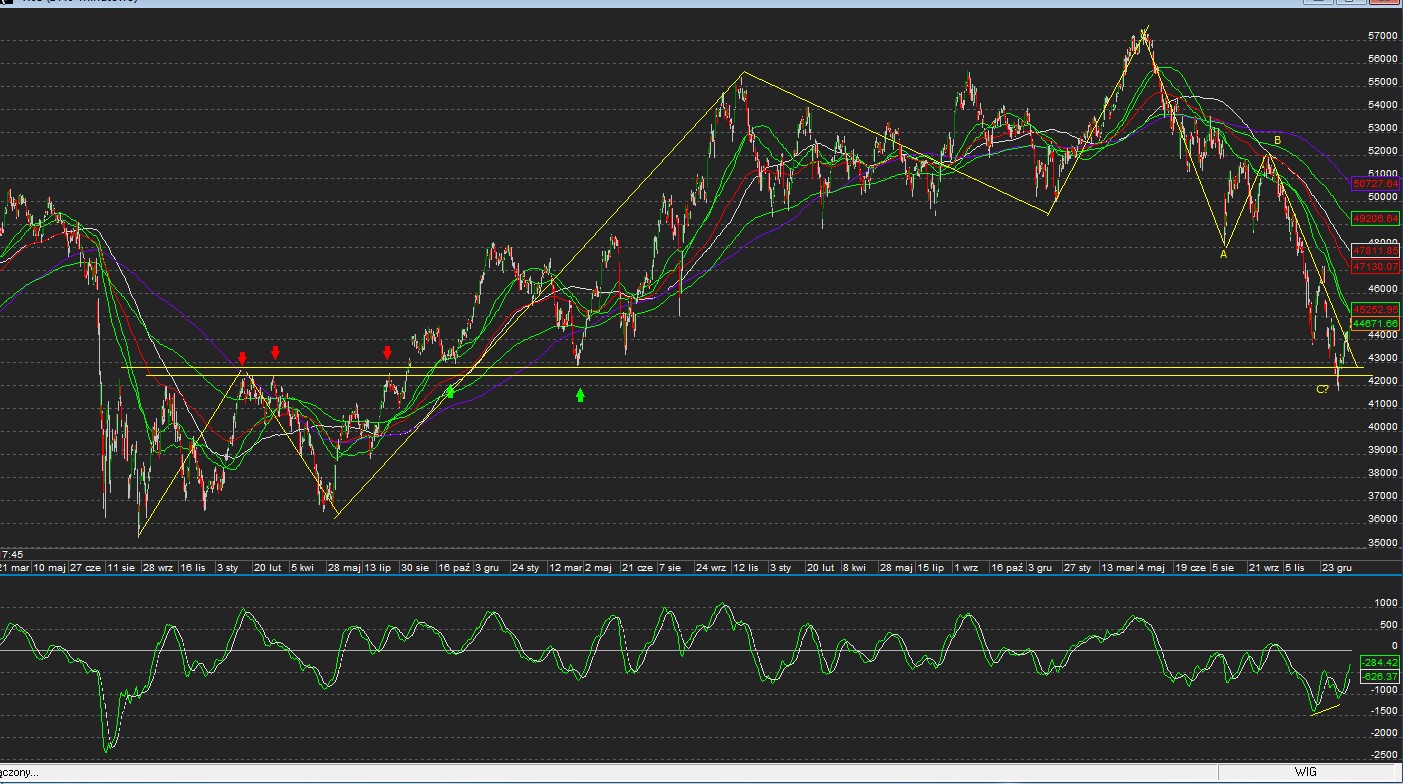The image size is (1403, 784).
Task: Select the middle red down arrow marker
Action: coord(276,352)
